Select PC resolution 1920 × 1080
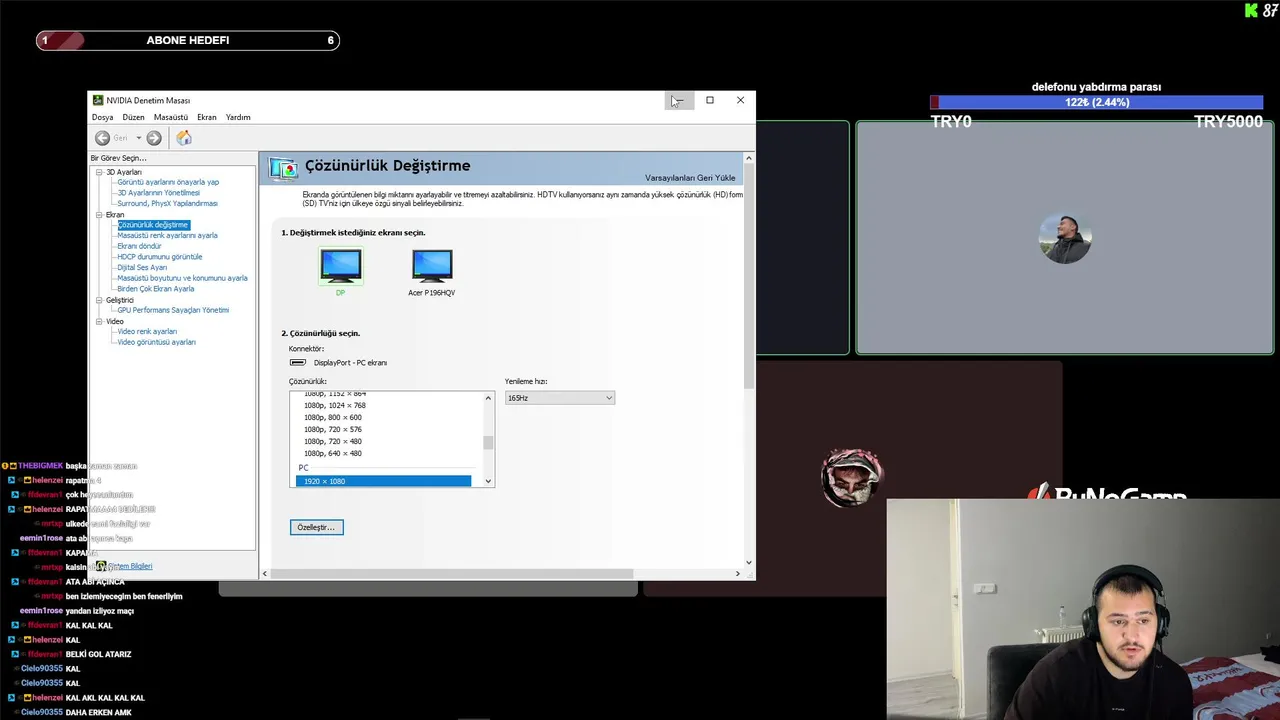 click(383, 481)
